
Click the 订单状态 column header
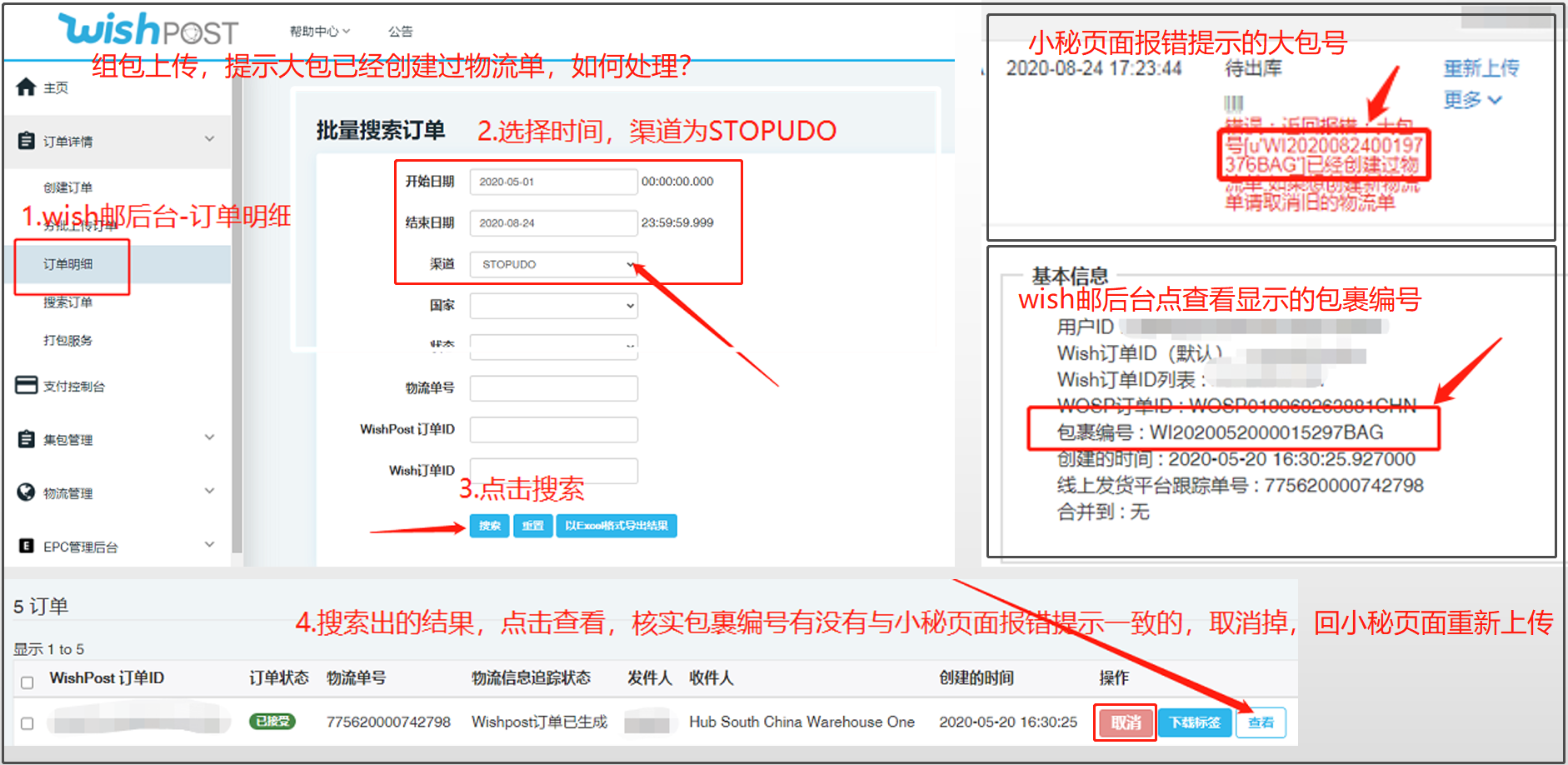(x=279, y=678)
